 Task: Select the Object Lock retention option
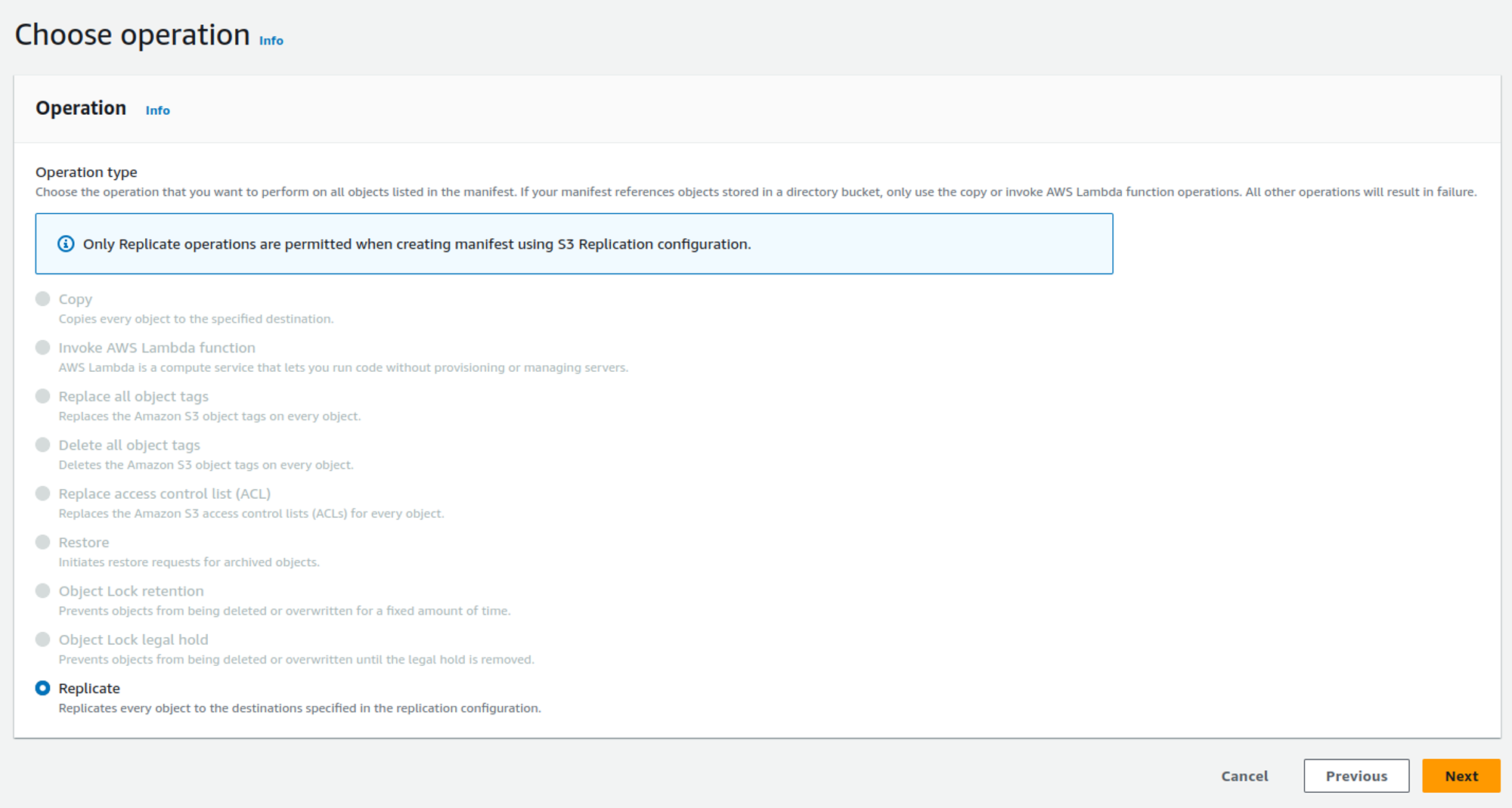[43, 591]
